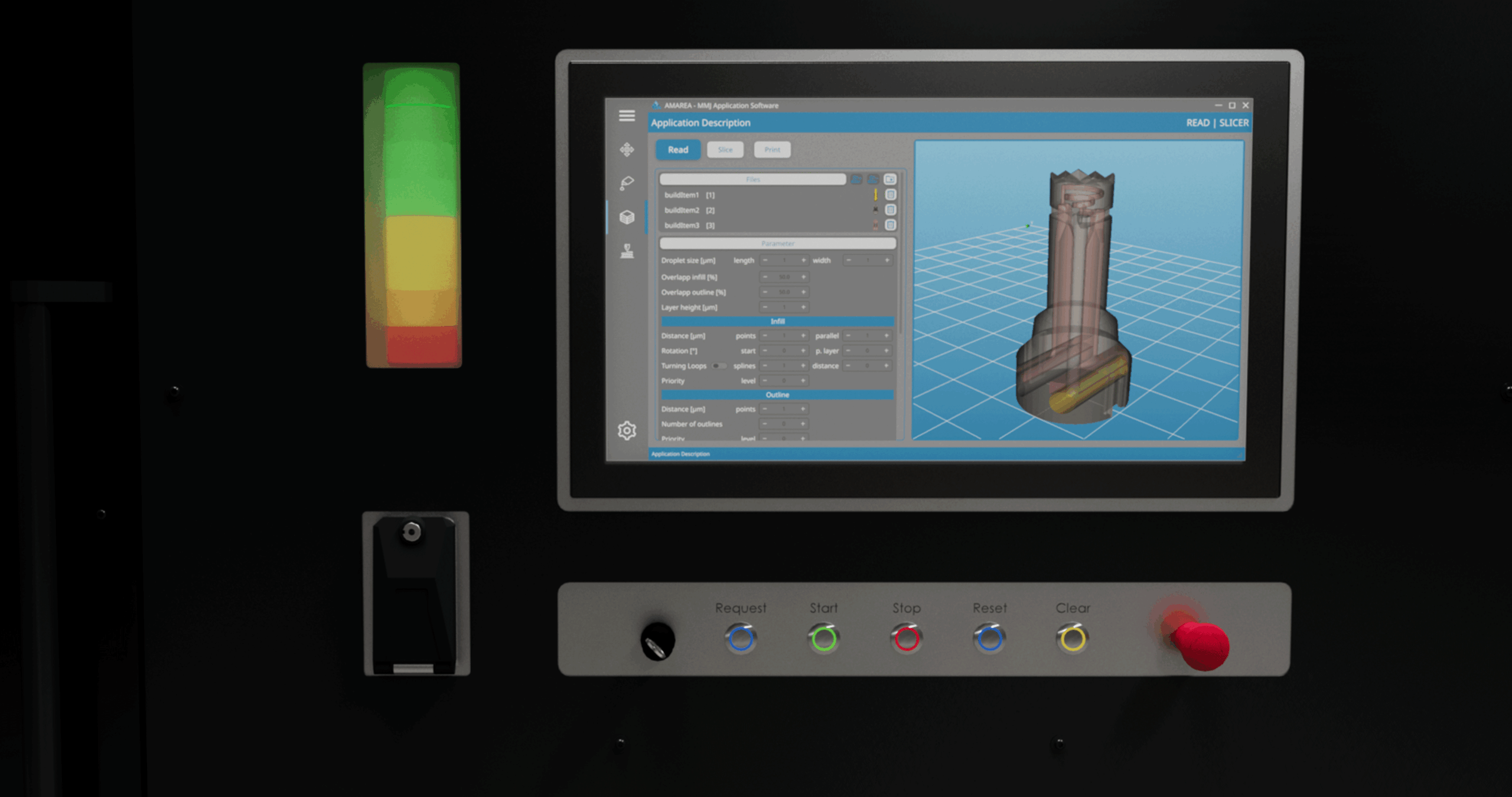The image size is (1512, 797).
Task: Decrease the Overlapp infill percentage
Action: coord(765,277)
